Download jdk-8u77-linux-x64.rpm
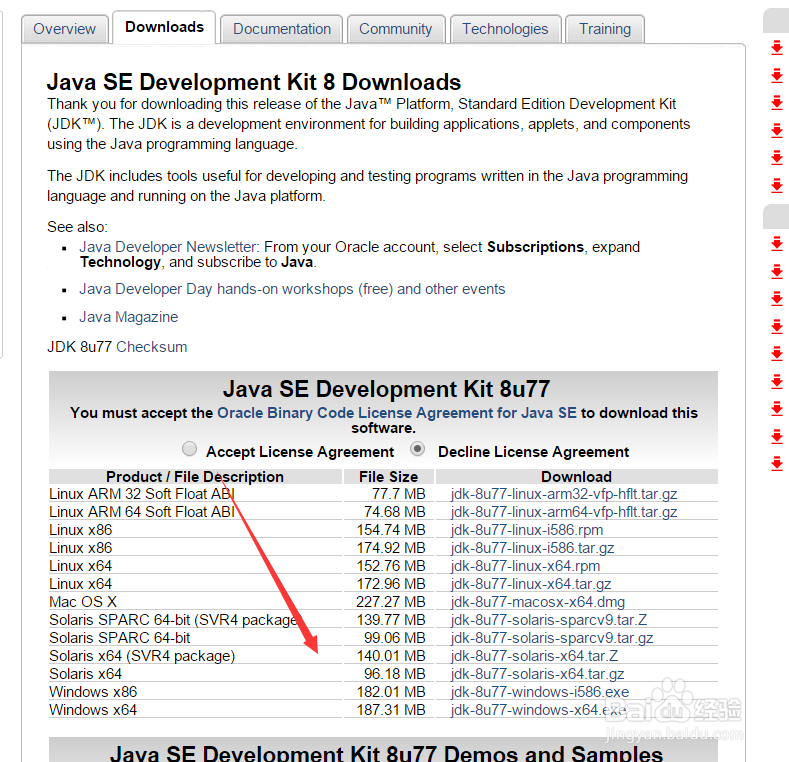The image size is (789, 762). pos(525,566)
